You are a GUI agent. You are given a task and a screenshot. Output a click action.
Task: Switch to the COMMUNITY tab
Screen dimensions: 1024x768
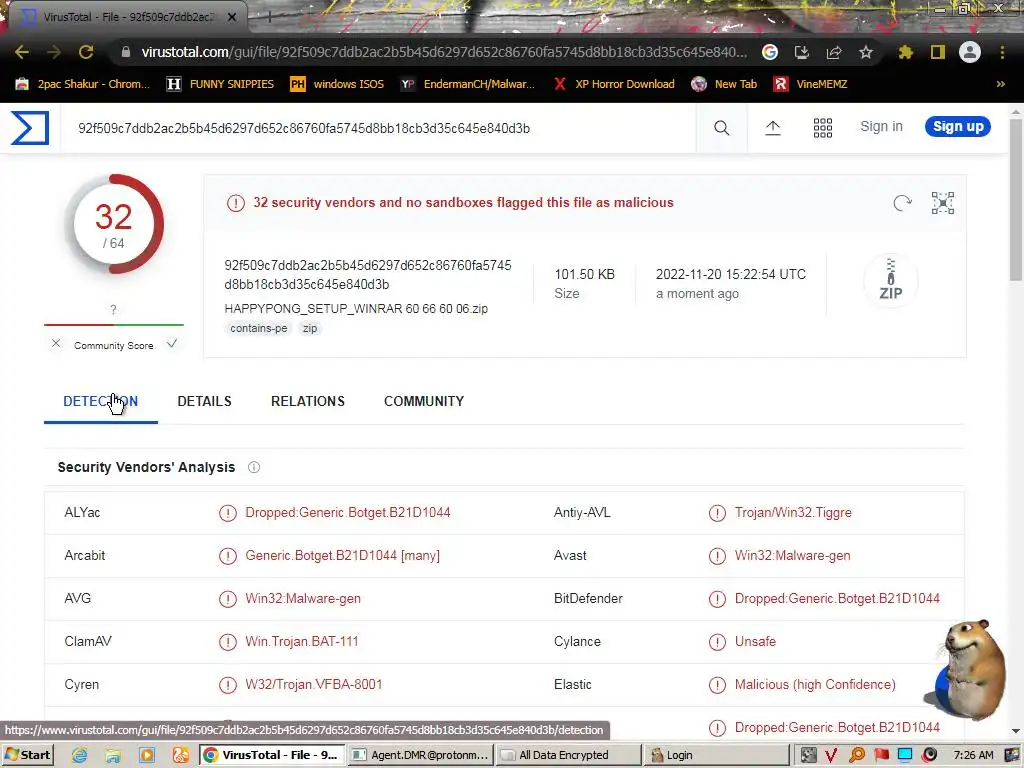(424, 402)
